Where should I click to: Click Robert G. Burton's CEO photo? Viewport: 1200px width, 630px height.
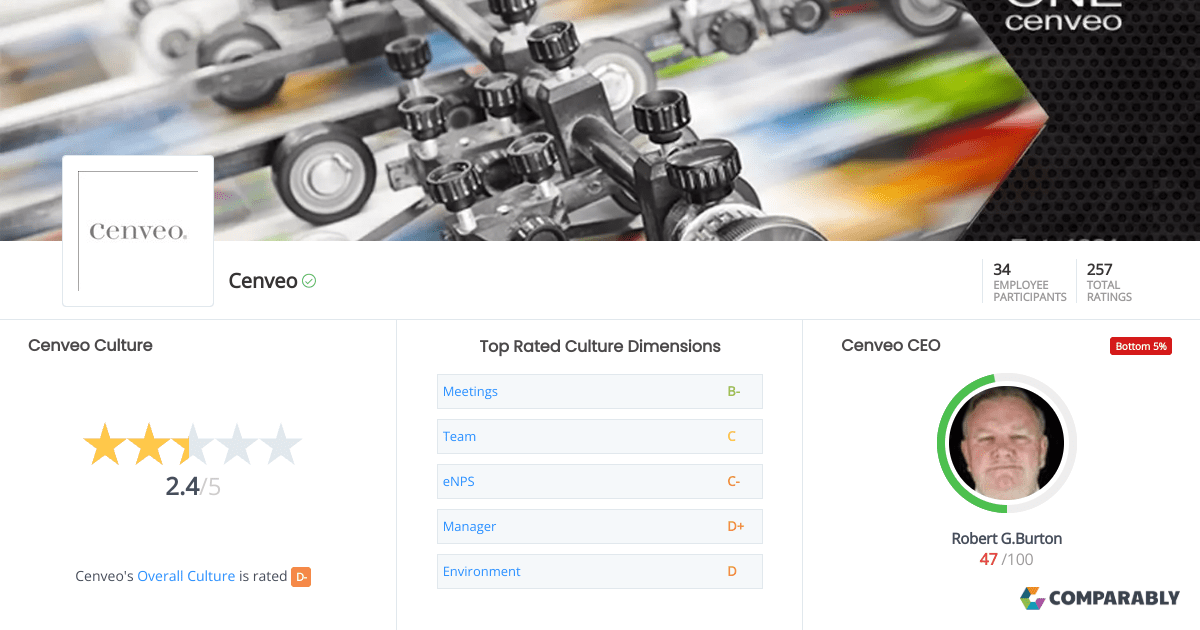point(1006,444)
